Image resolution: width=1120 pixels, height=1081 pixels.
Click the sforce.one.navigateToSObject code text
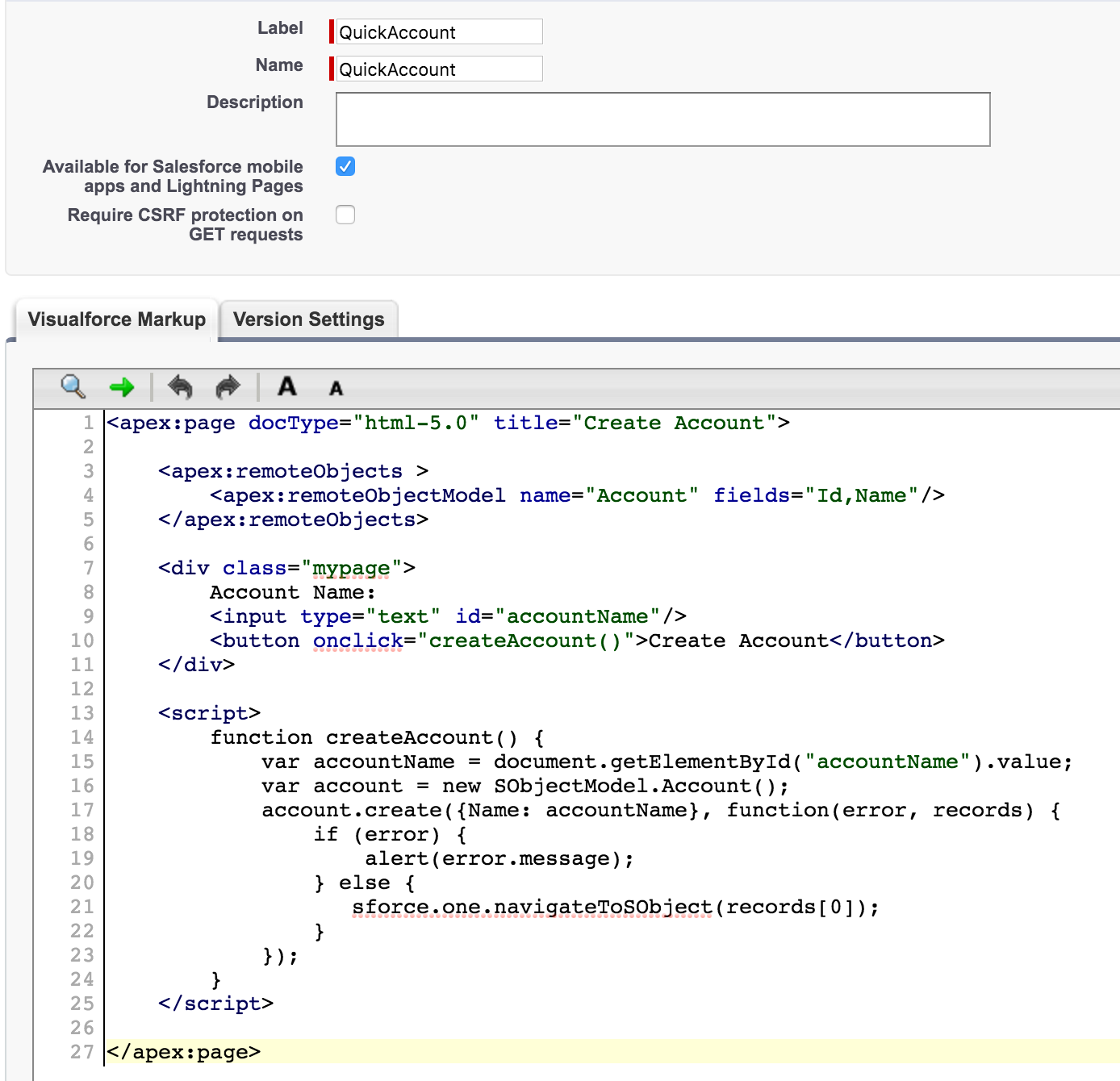(x=533, y=907)
